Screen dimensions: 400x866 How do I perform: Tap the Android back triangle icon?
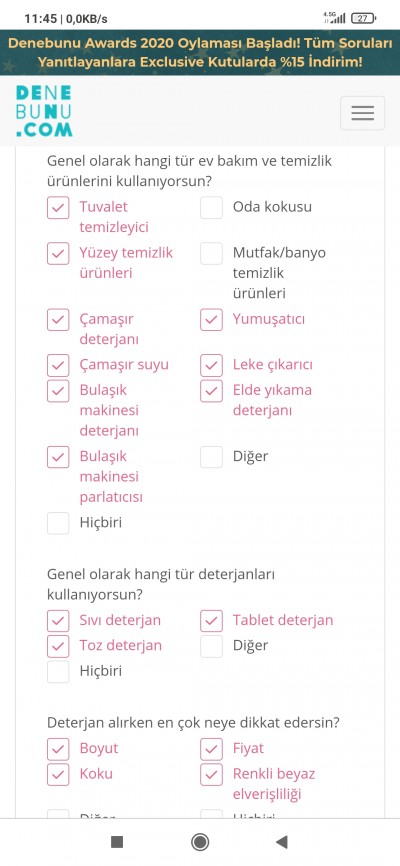(282, 842)
